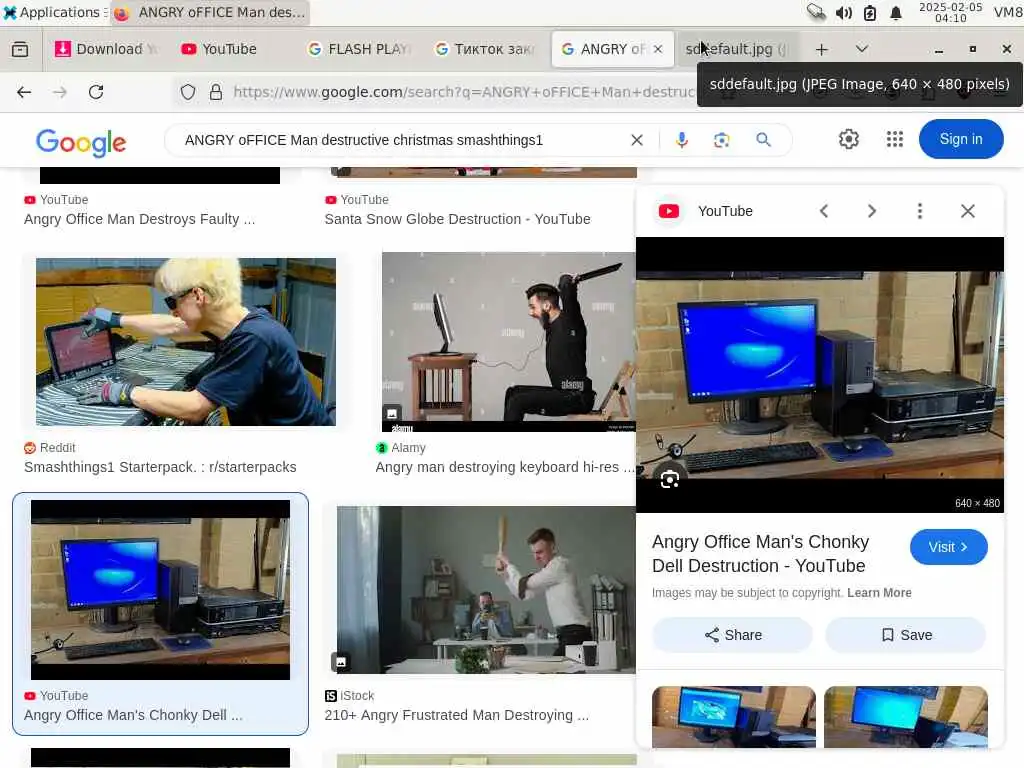The height and width of the screenshot is (768, 1024).
Task: Go to previous image in preview panel
Action: (824, 211)
